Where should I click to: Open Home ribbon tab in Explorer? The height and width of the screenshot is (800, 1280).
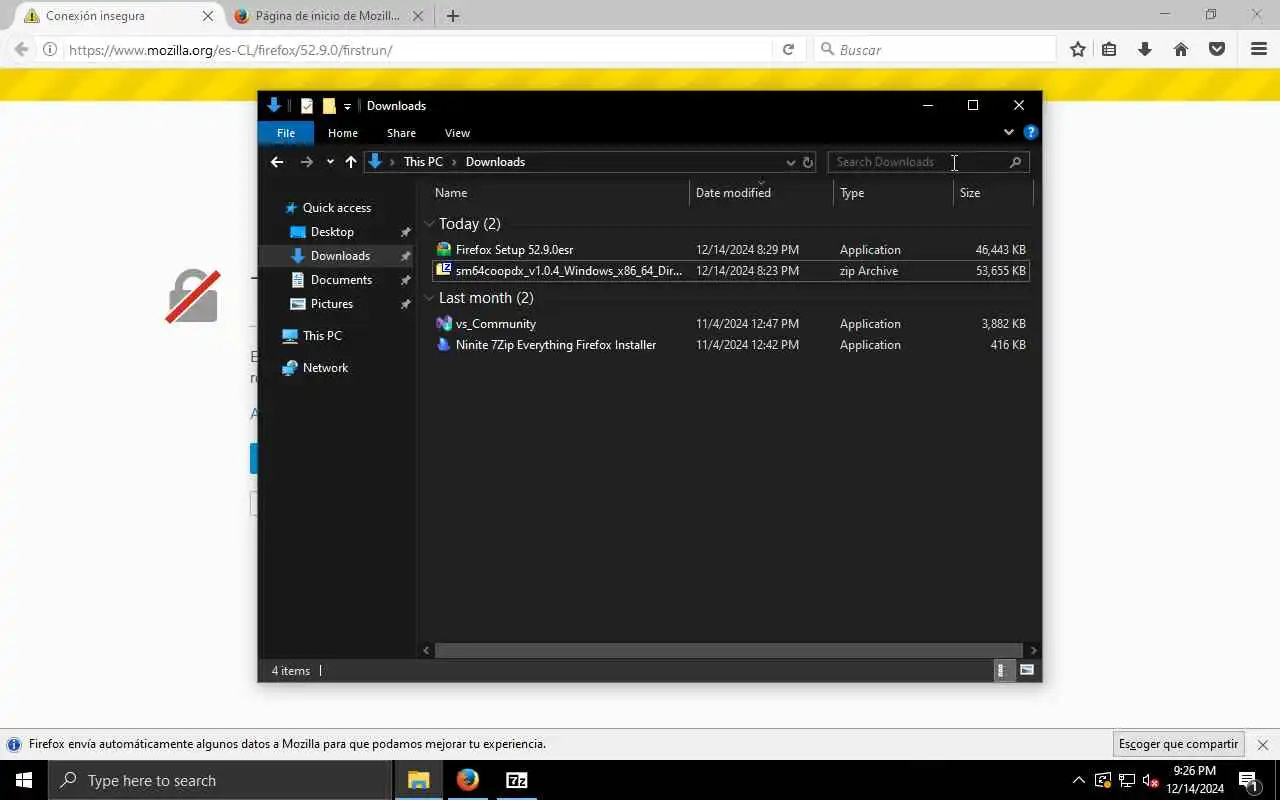click(343, 133)
